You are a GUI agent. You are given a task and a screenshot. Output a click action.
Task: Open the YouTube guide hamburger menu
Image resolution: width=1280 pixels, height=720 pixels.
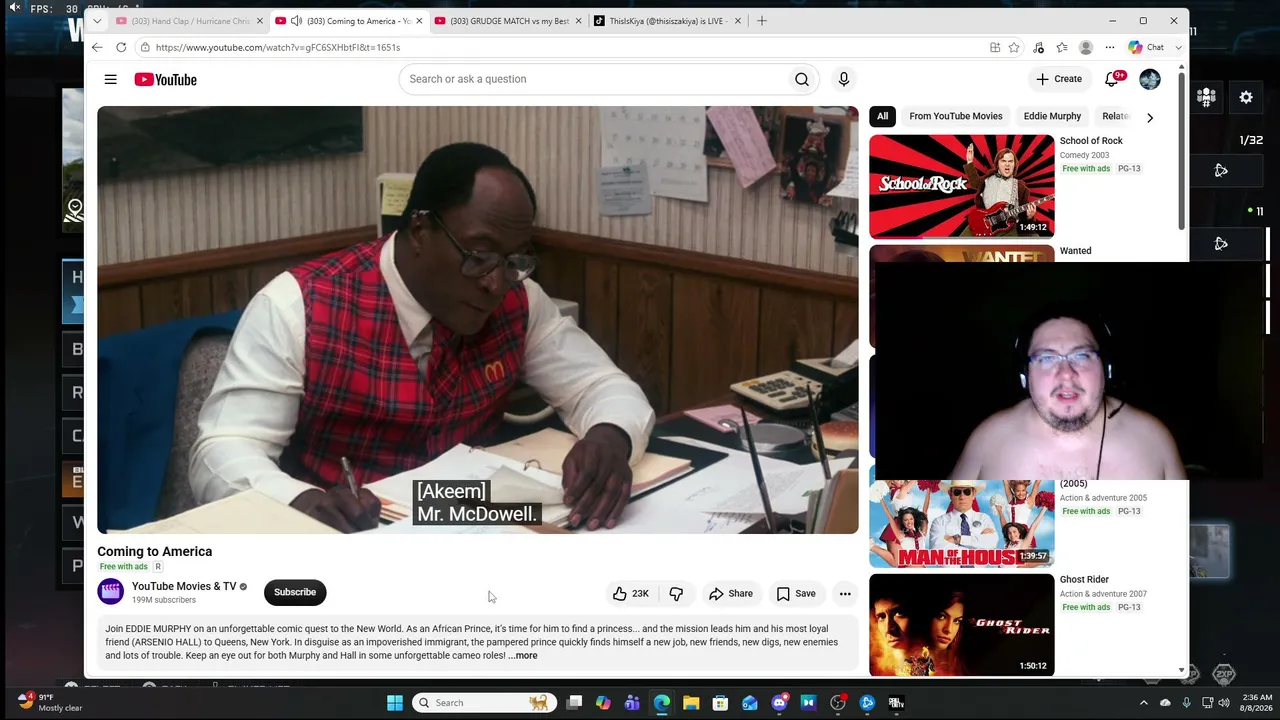[111, 79]
